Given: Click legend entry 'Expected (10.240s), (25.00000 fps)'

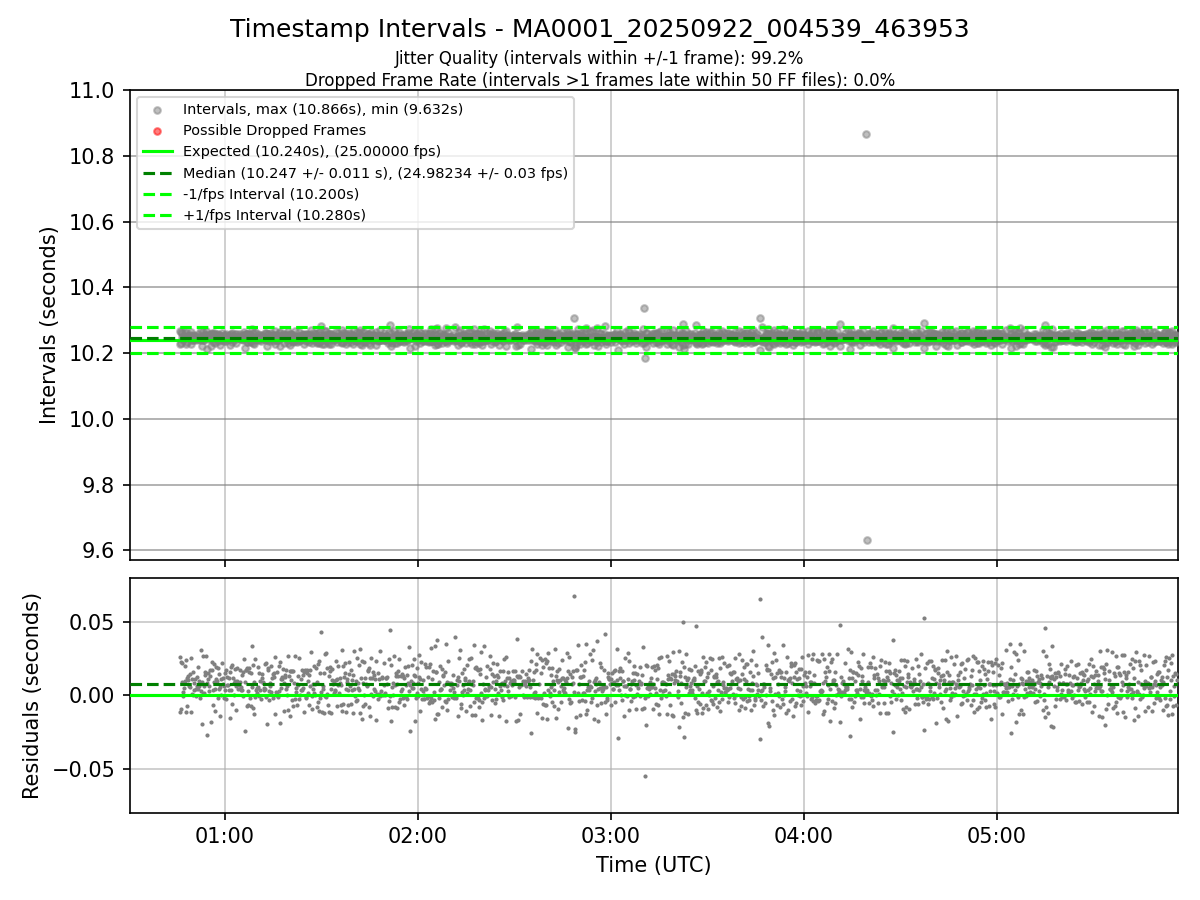Looking at the screenshot, I should click(x=312, y=151).
